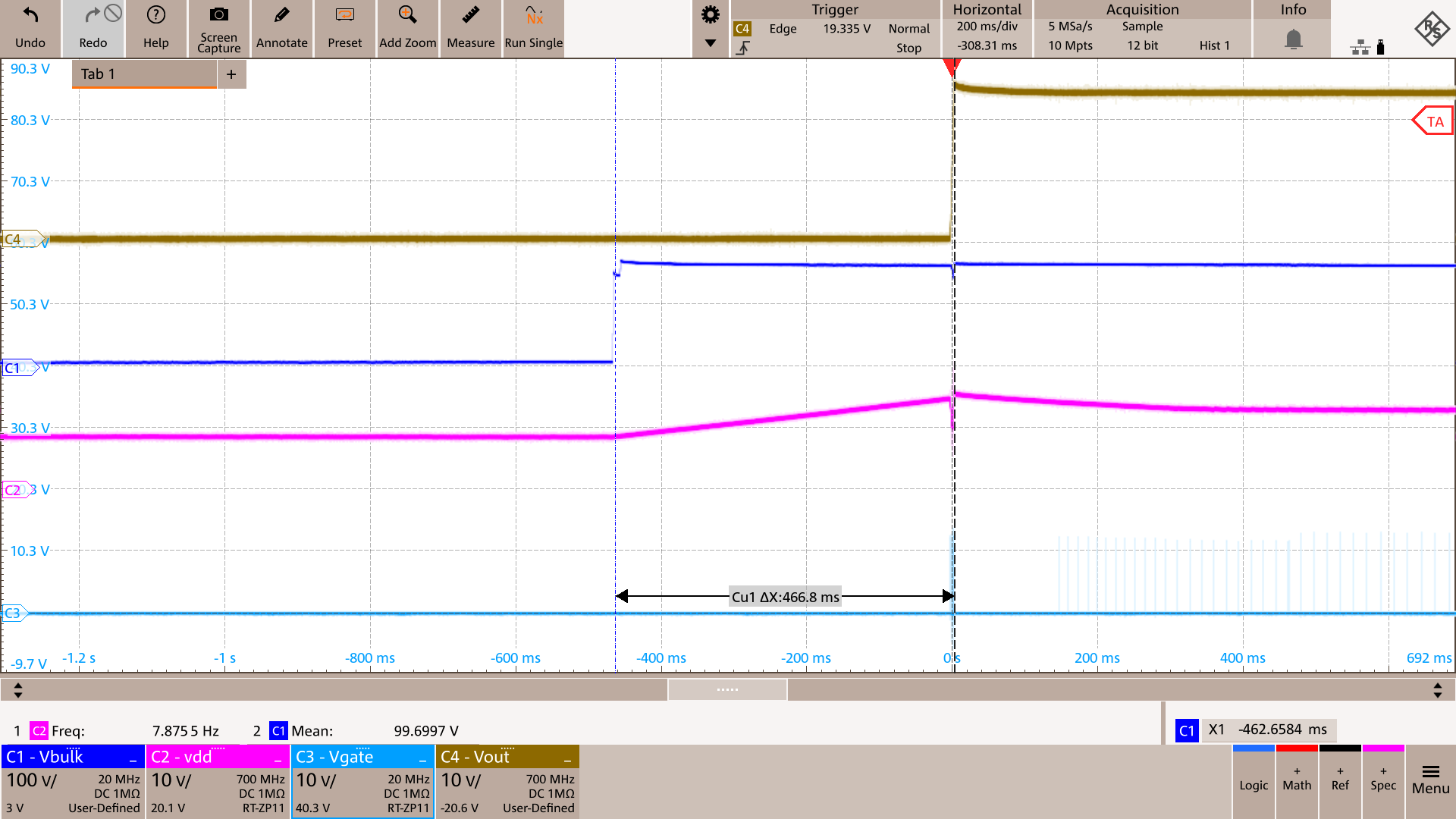Undo the last action

click(30, 28)
